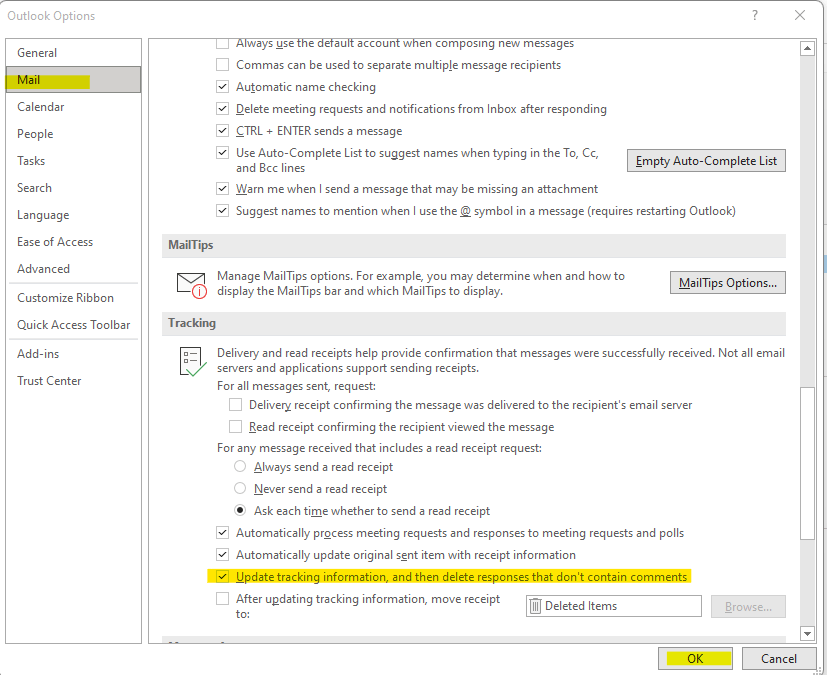The width and height of the screenshot is (827, 675).
Task: Toggle missing attachment warning checkbox
Action: coord(223,189)
